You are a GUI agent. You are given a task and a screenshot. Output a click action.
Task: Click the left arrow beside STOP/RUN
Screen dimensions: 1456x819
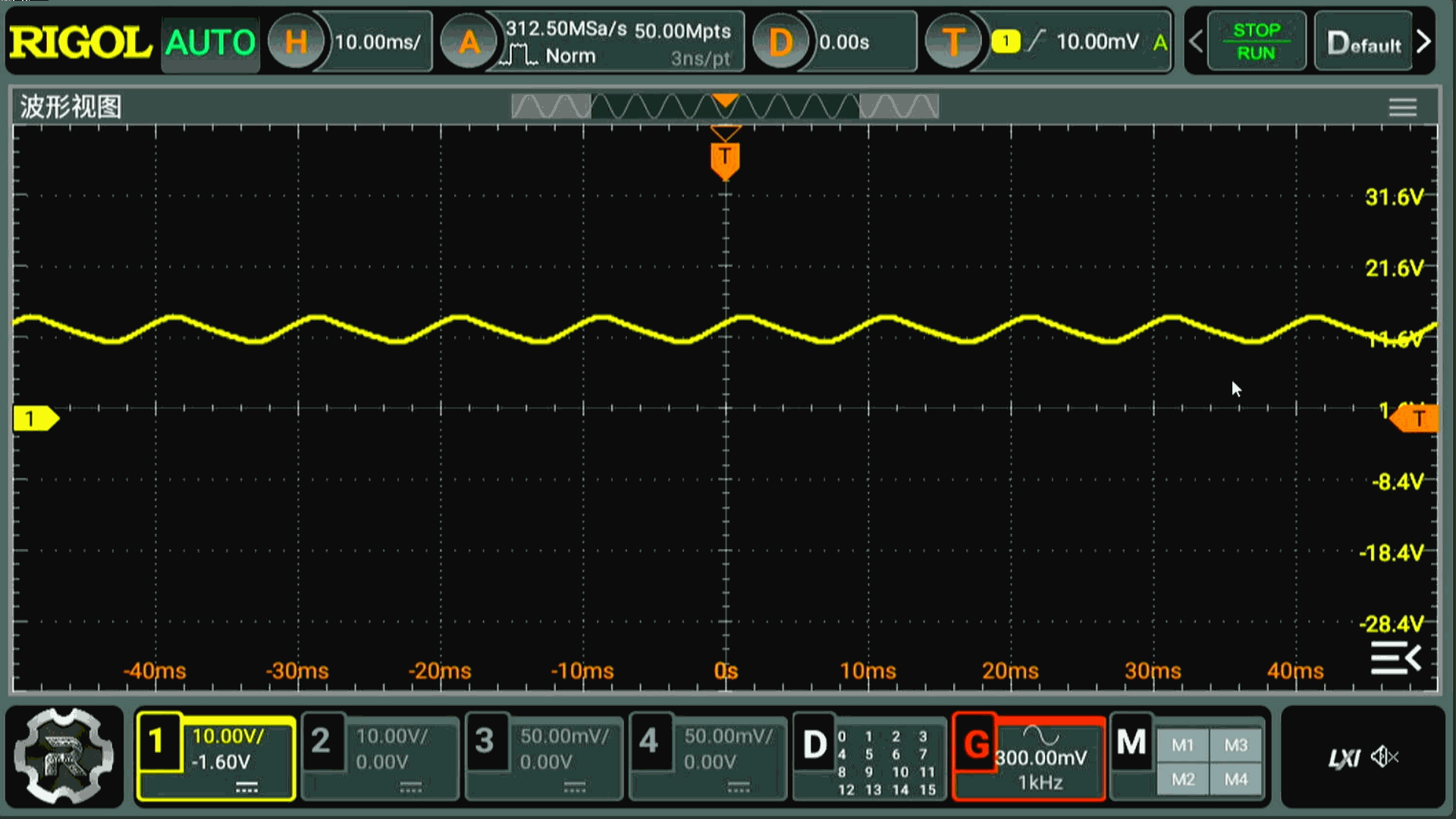click(x=1196, y=42)
